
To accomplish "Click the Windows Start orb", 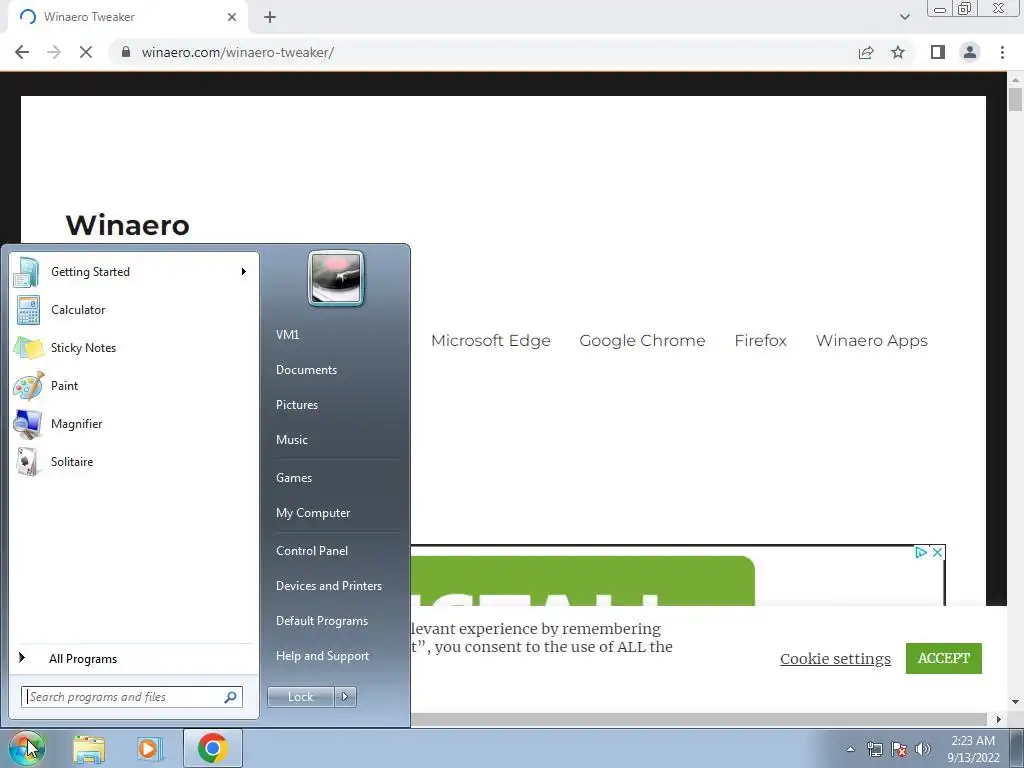I will (27, 748).
